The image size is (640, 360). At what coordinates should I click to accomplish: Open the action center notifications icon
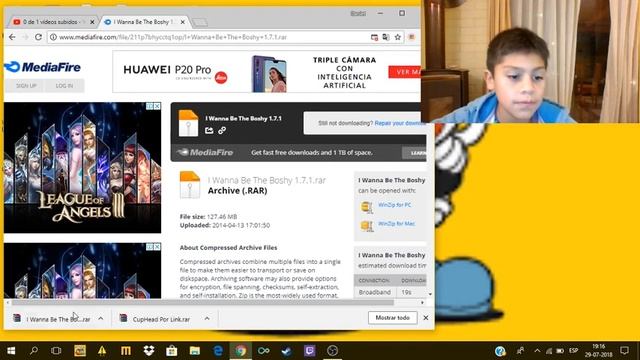(x=624, y=351)
